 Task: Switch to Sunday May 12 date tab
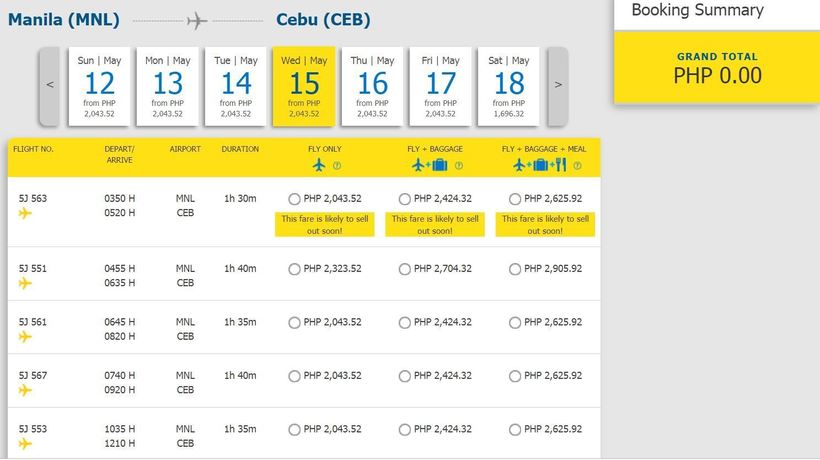point(99,87)
